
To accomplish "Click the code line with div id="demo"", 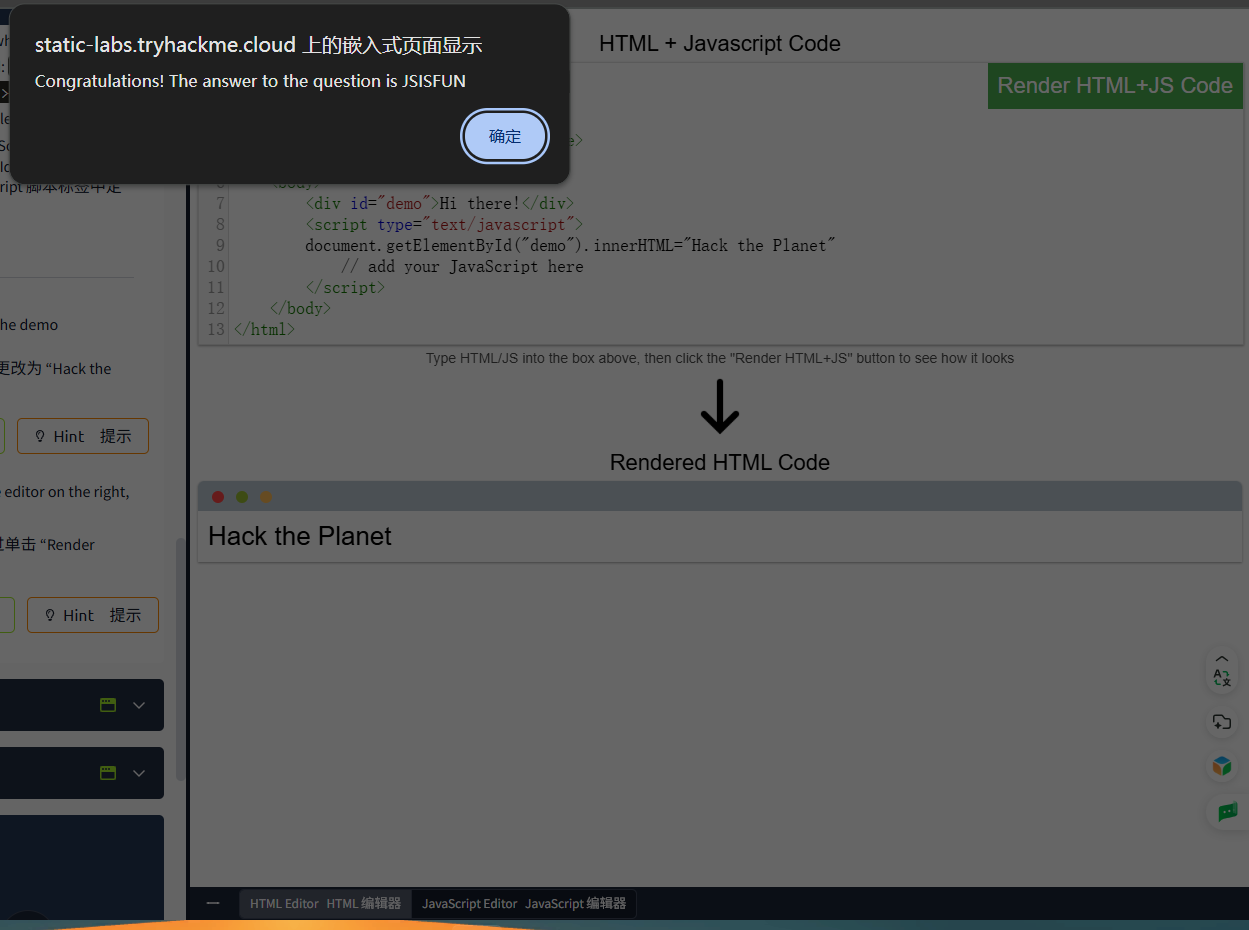I will 439,204.
